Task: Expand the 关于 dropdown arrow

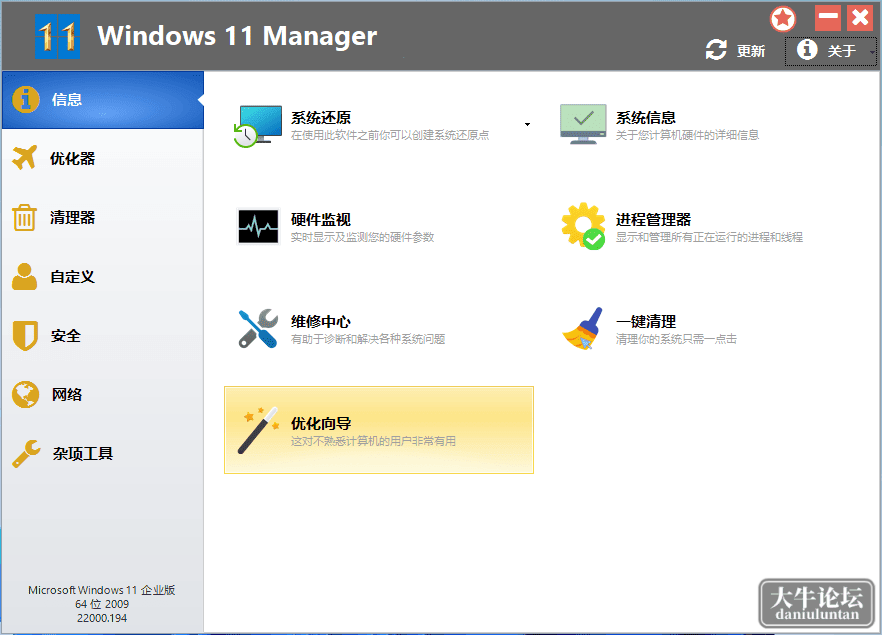Action: point(871,52)
